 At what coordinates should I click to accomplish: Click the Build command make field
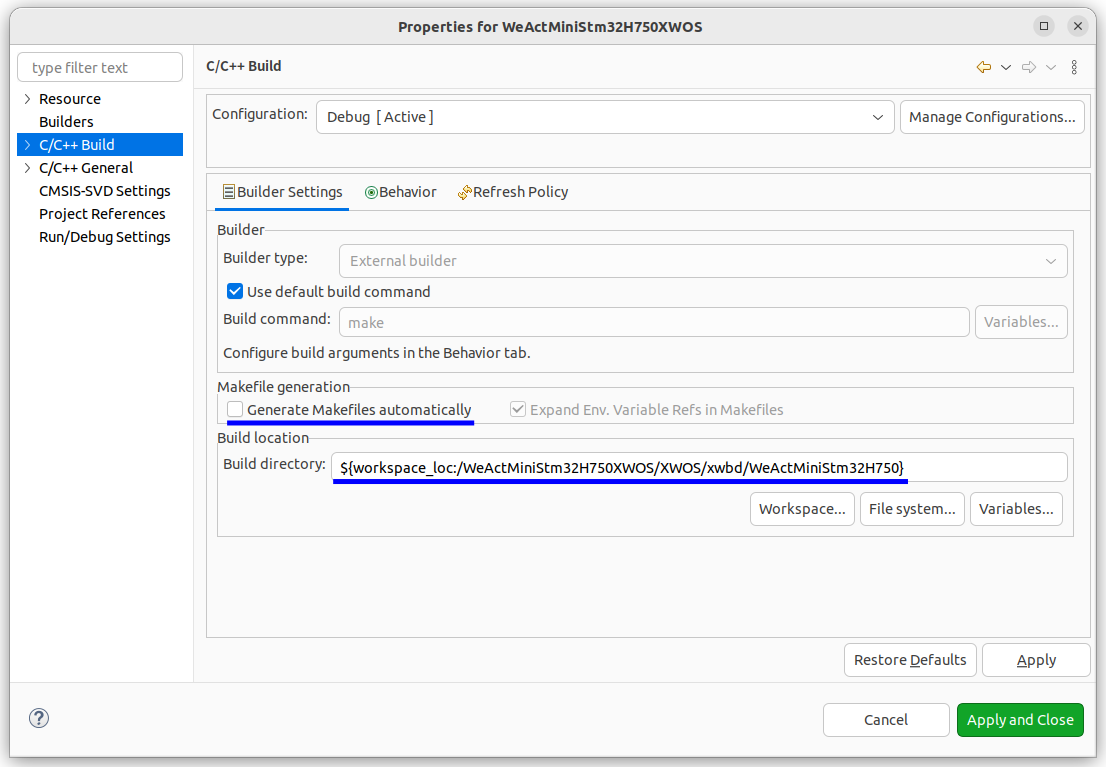click(654, 322)
